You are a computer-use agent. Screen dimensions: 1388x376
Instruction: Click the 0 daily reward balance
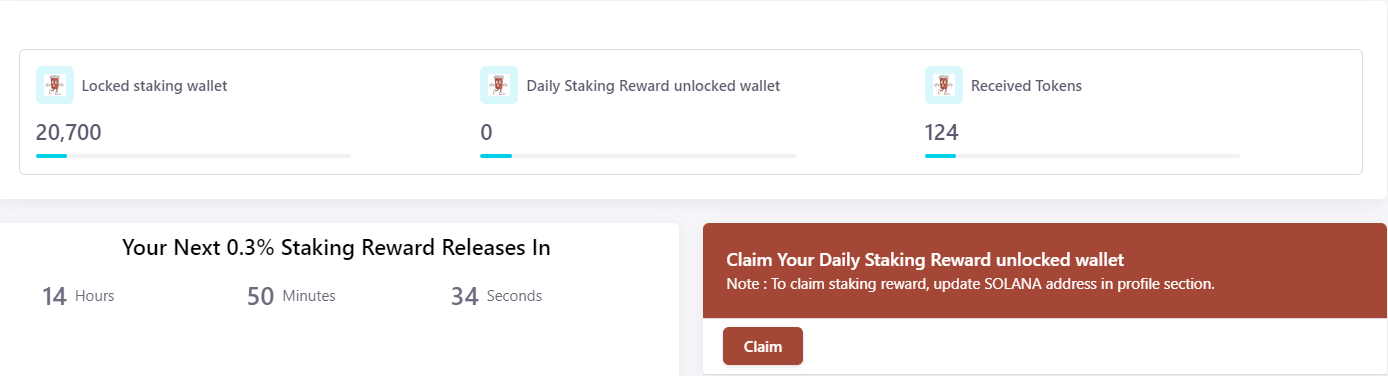coord(486,132)
